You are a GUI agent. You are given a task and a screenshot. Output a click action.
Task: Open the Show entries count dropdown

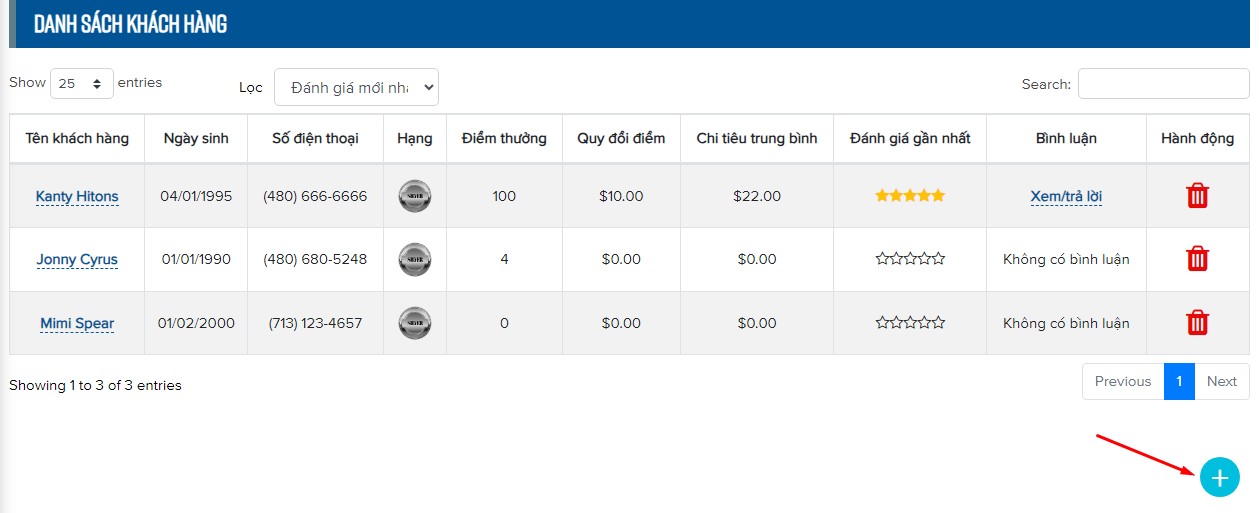(81, 84)
